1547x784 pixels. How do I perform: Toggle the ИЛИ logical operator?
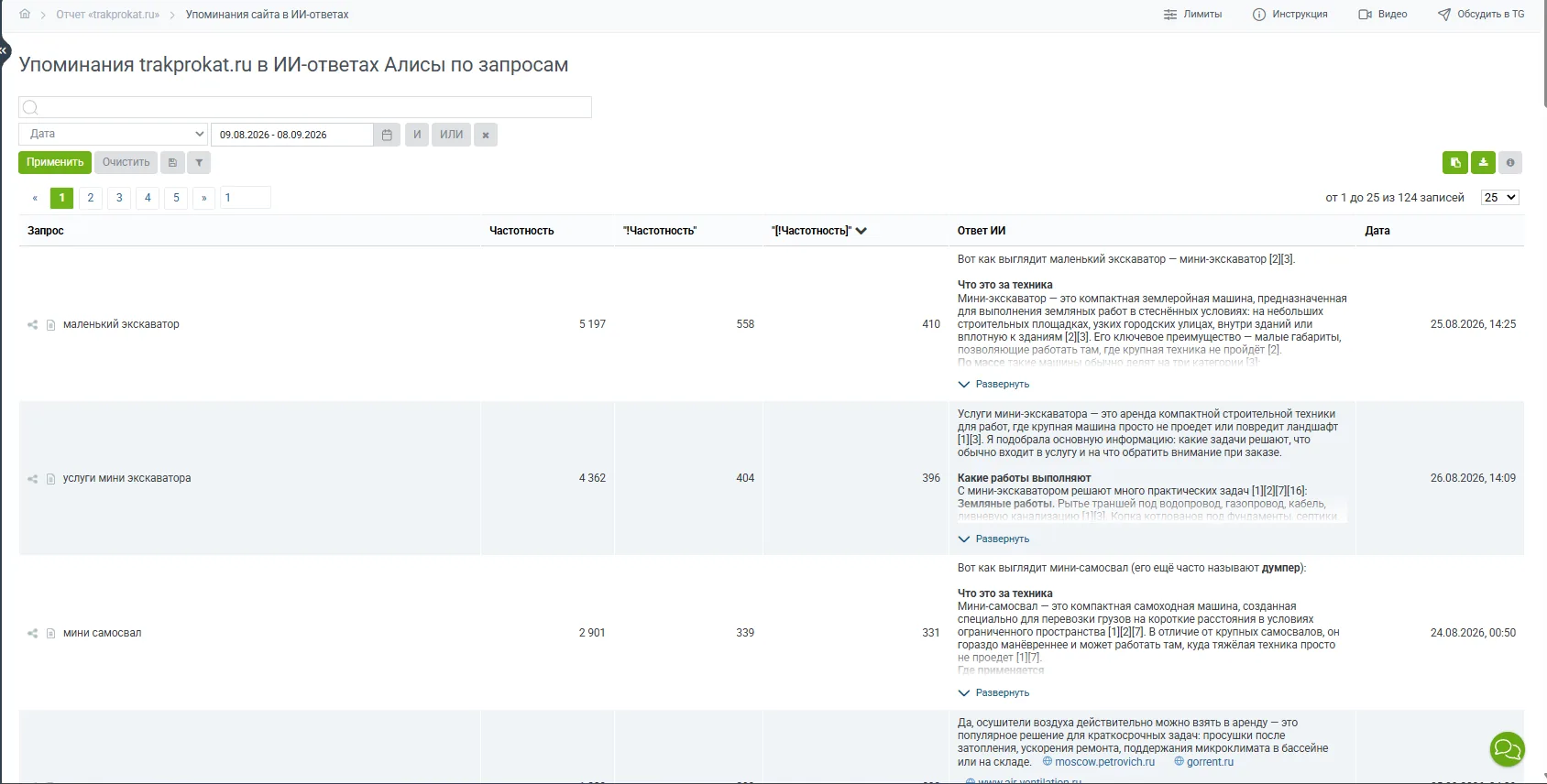pos(452,135)
